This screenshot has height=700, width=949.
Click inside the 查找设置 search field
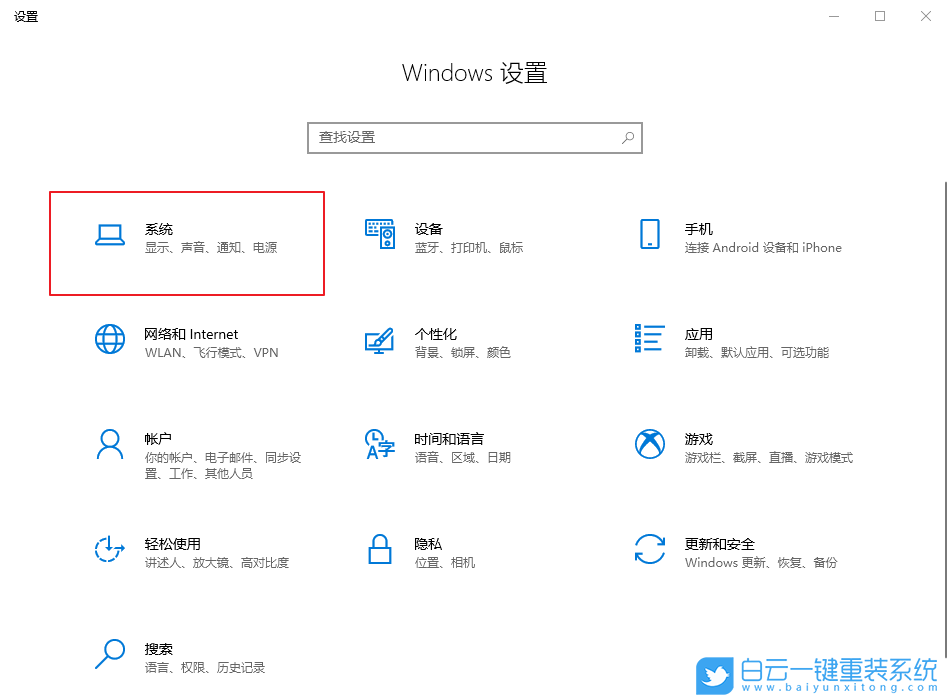click(450, 137)
